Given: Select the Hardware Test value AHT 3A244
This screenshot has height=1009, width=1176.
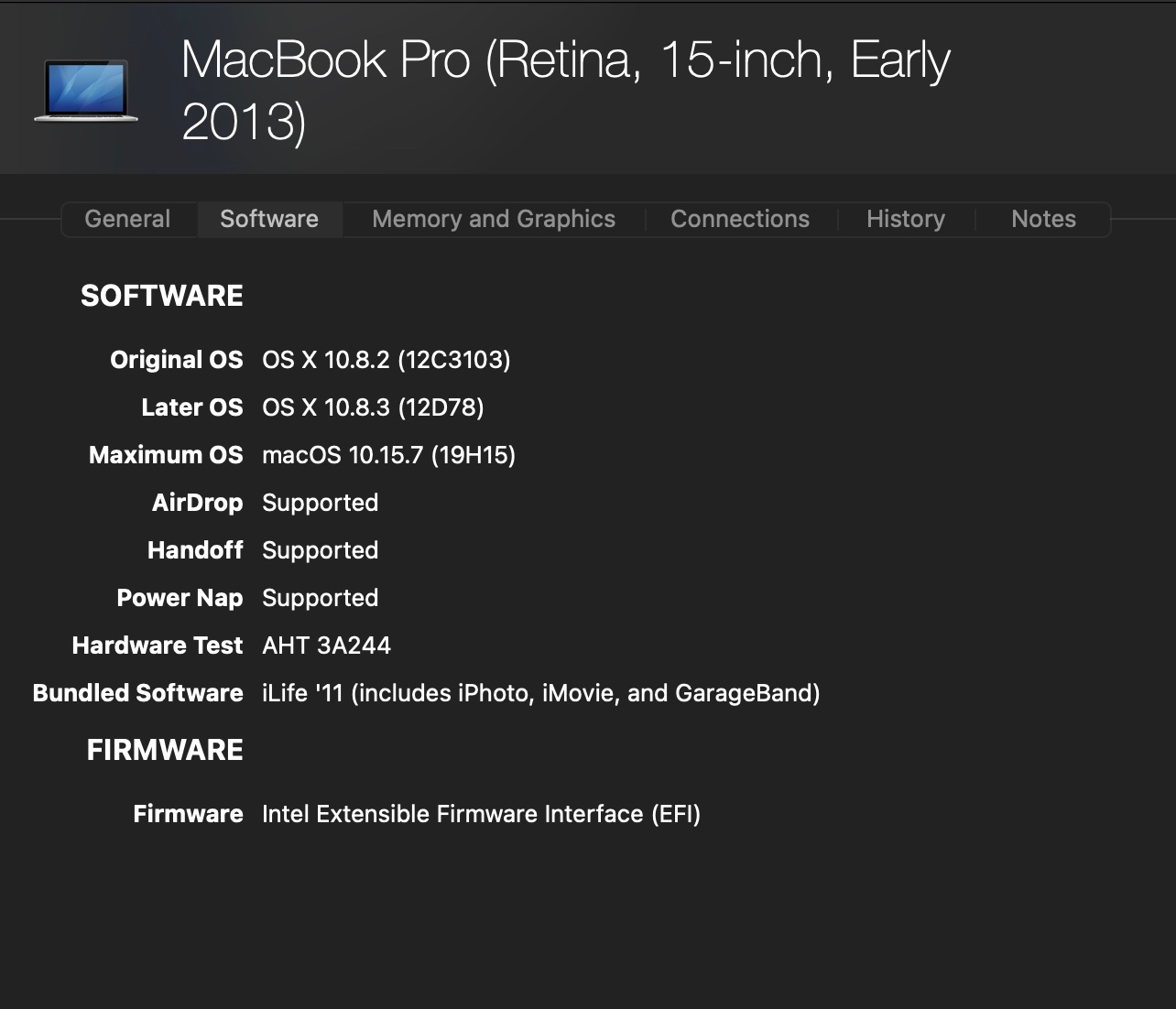Looking at the screenshot, I should pyautogui.click(x=326, y=646).
